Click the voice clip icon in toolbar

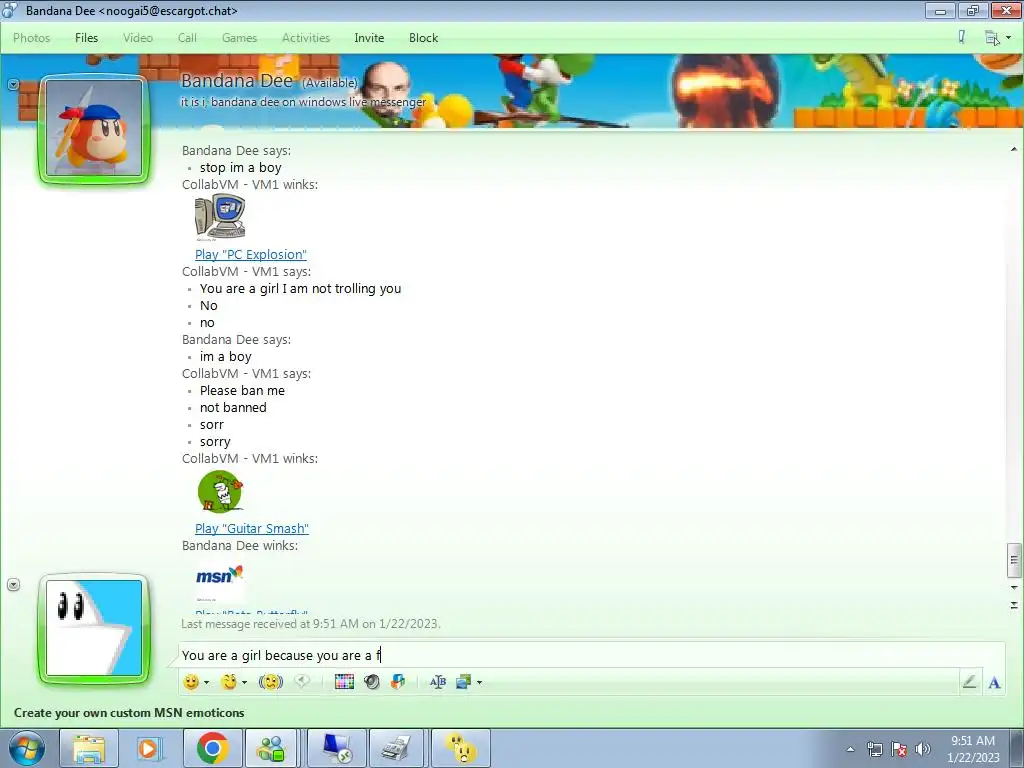(302, 682)
